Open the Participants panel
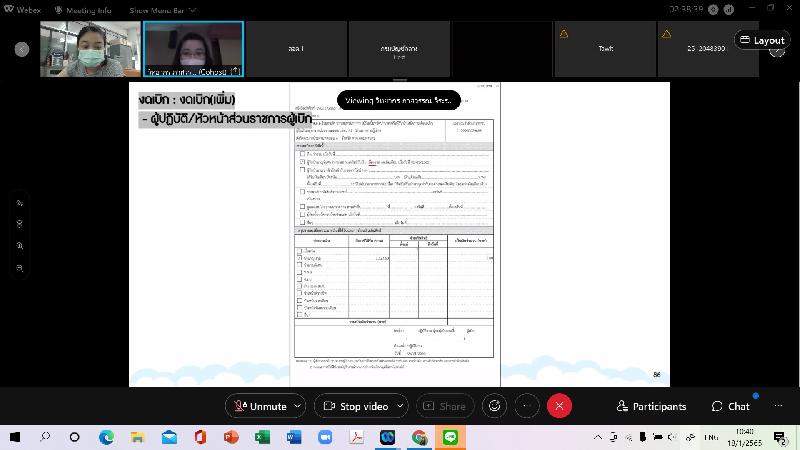800x450 pixels. click(651, 406)
